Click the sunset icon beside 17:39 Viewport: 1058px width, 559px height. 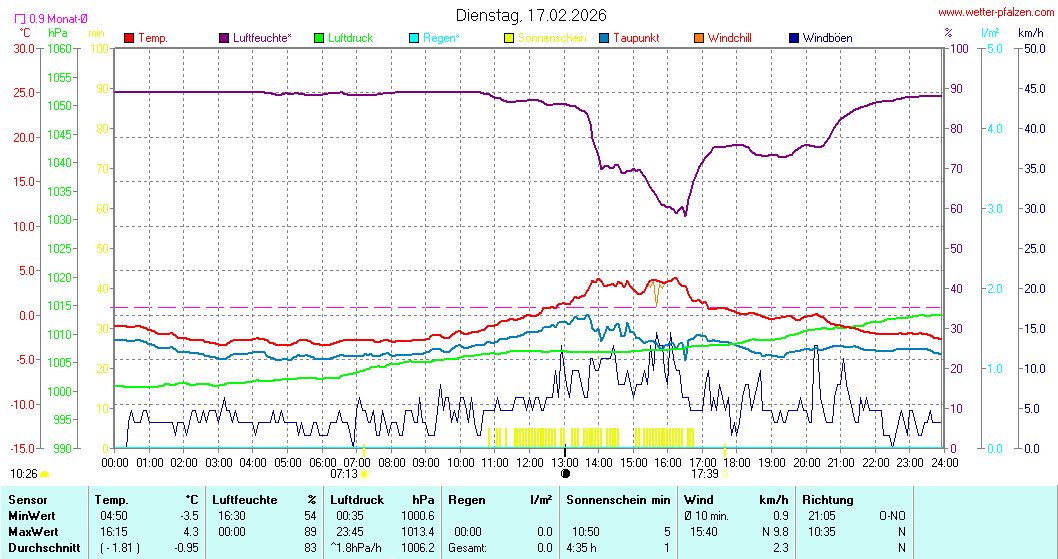[725, 474]
